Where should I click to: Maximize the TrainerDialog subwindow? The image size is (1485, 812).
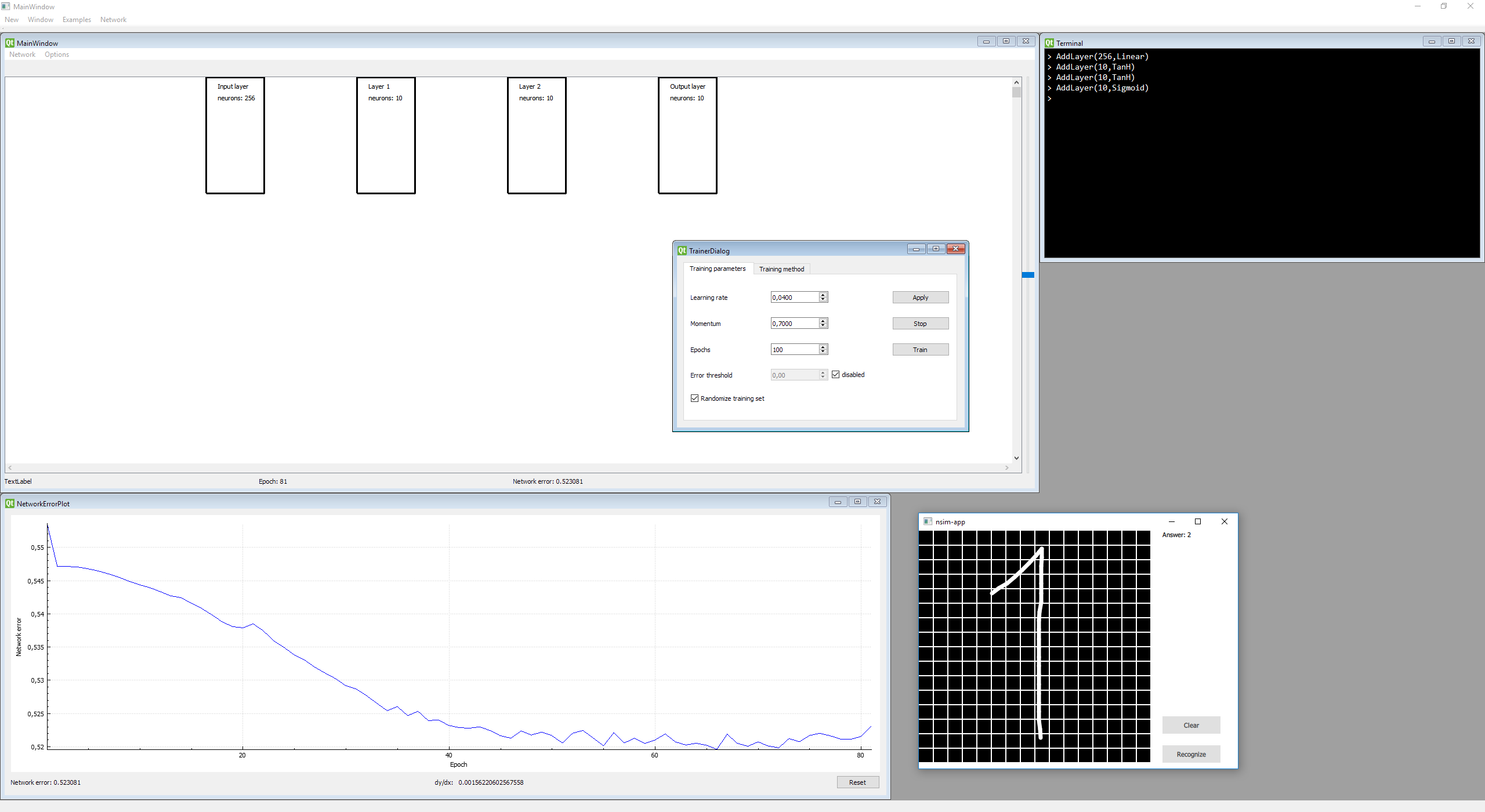(936, 249)
